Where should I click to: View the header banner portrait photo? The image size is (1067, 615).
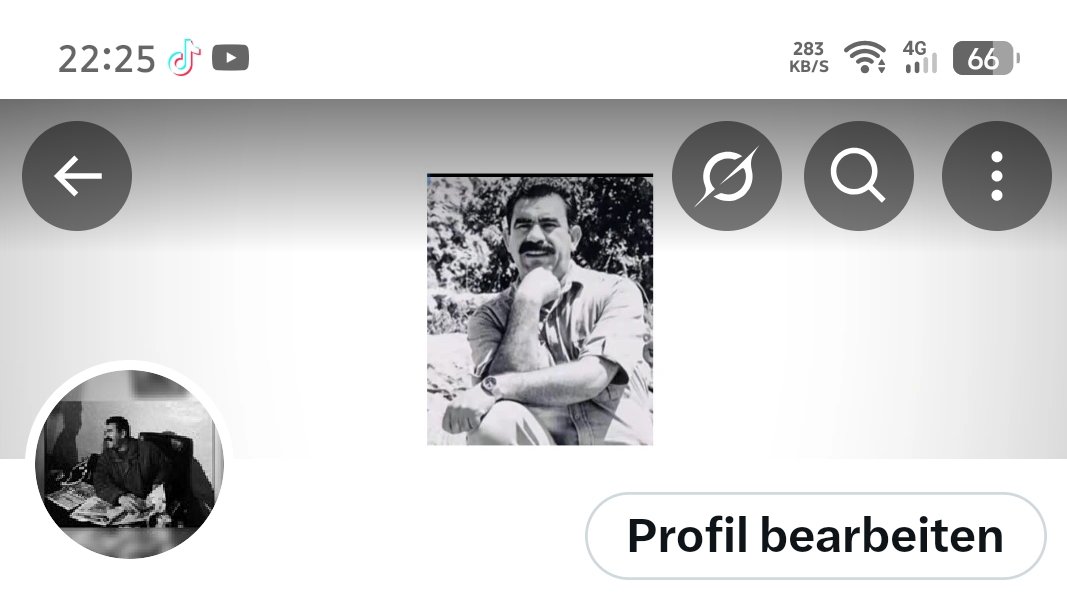540,310
